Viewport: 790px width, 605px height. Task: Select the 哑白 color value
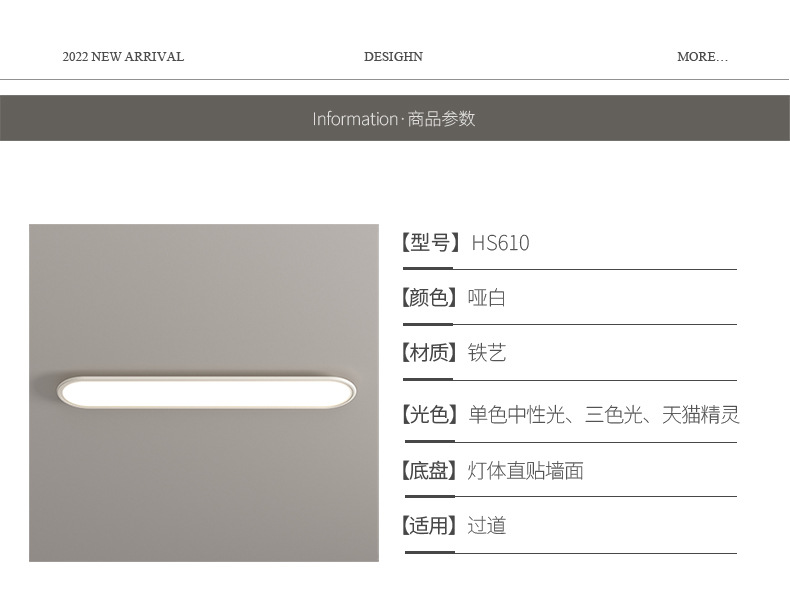[487, 298]
